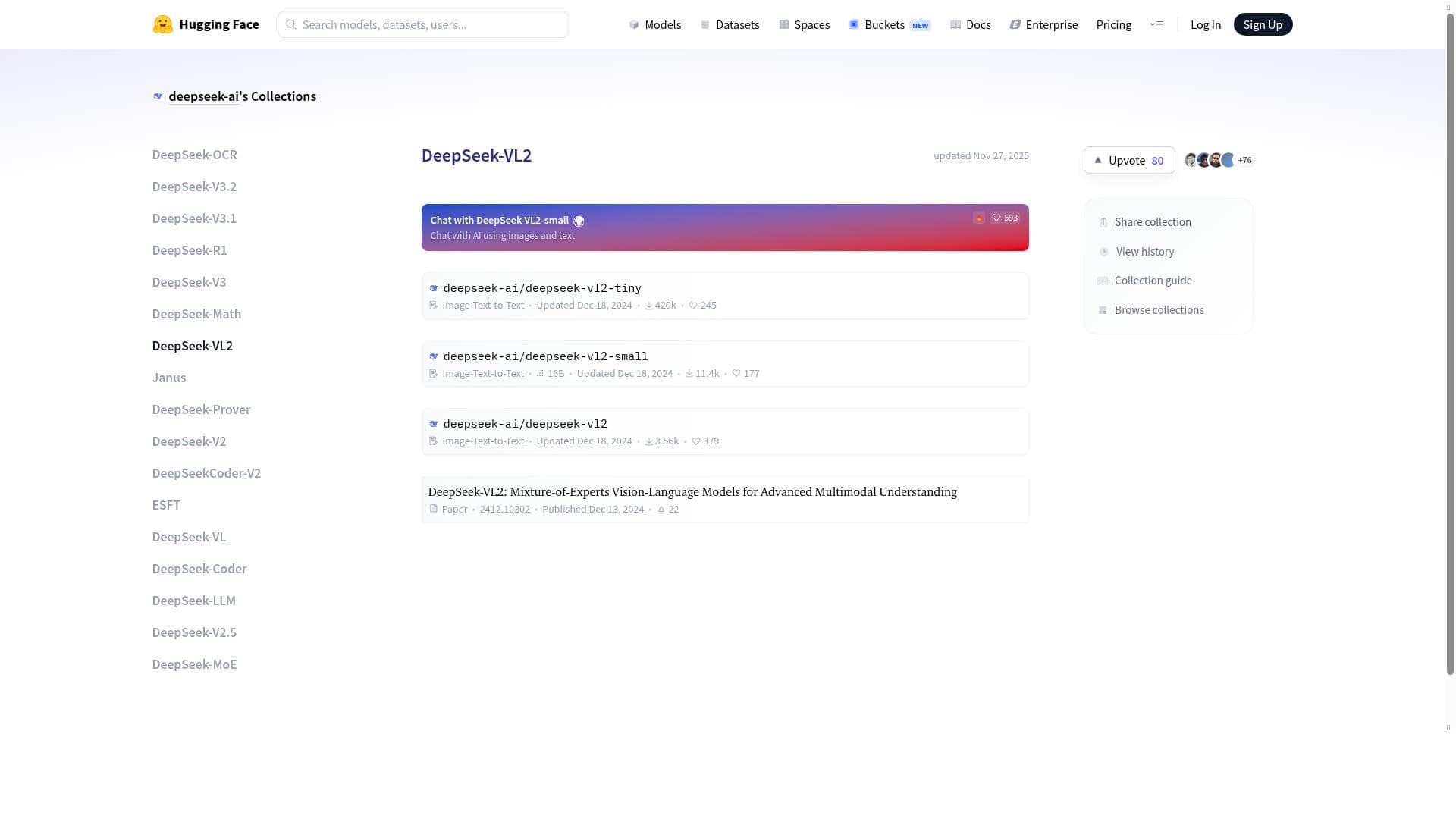Select ESFT collection in sidebar
This screenshot has height=819, width=1456.
tap(166, 505)
